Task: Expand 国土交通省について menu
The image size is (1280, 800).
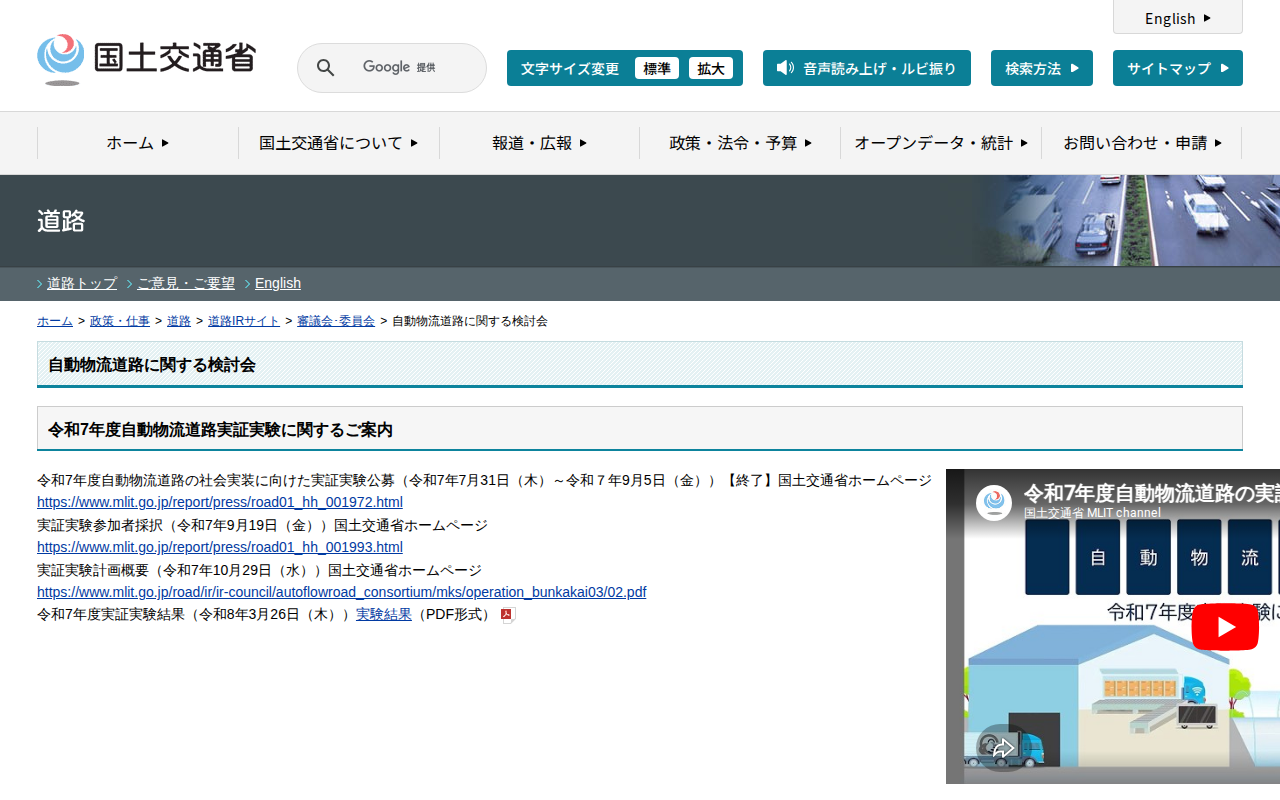Action: 339,143
